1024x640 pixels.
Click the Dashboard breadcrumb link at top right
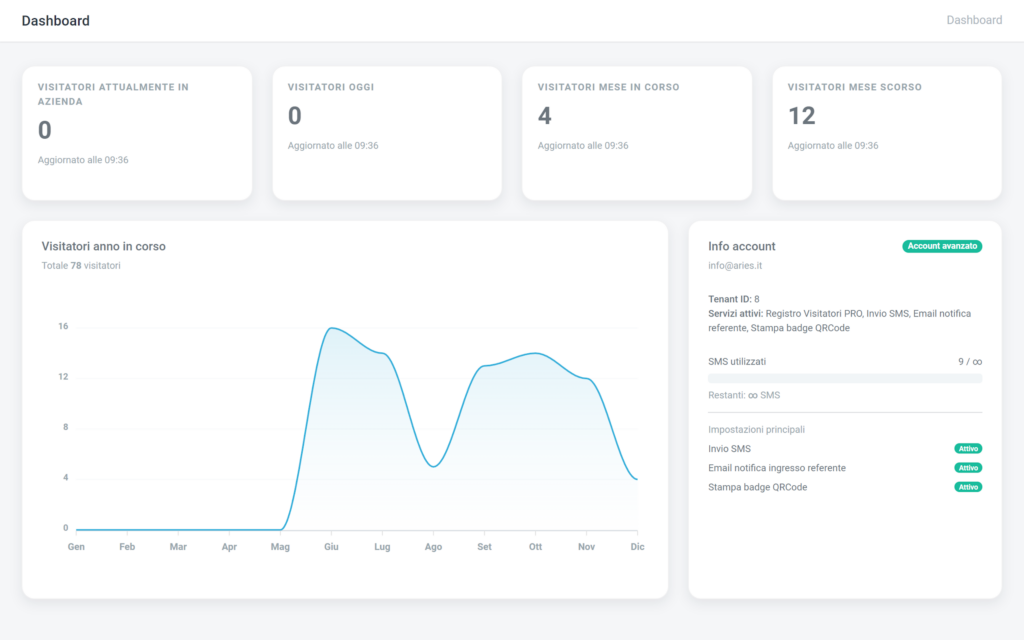(x=973, y=20)
